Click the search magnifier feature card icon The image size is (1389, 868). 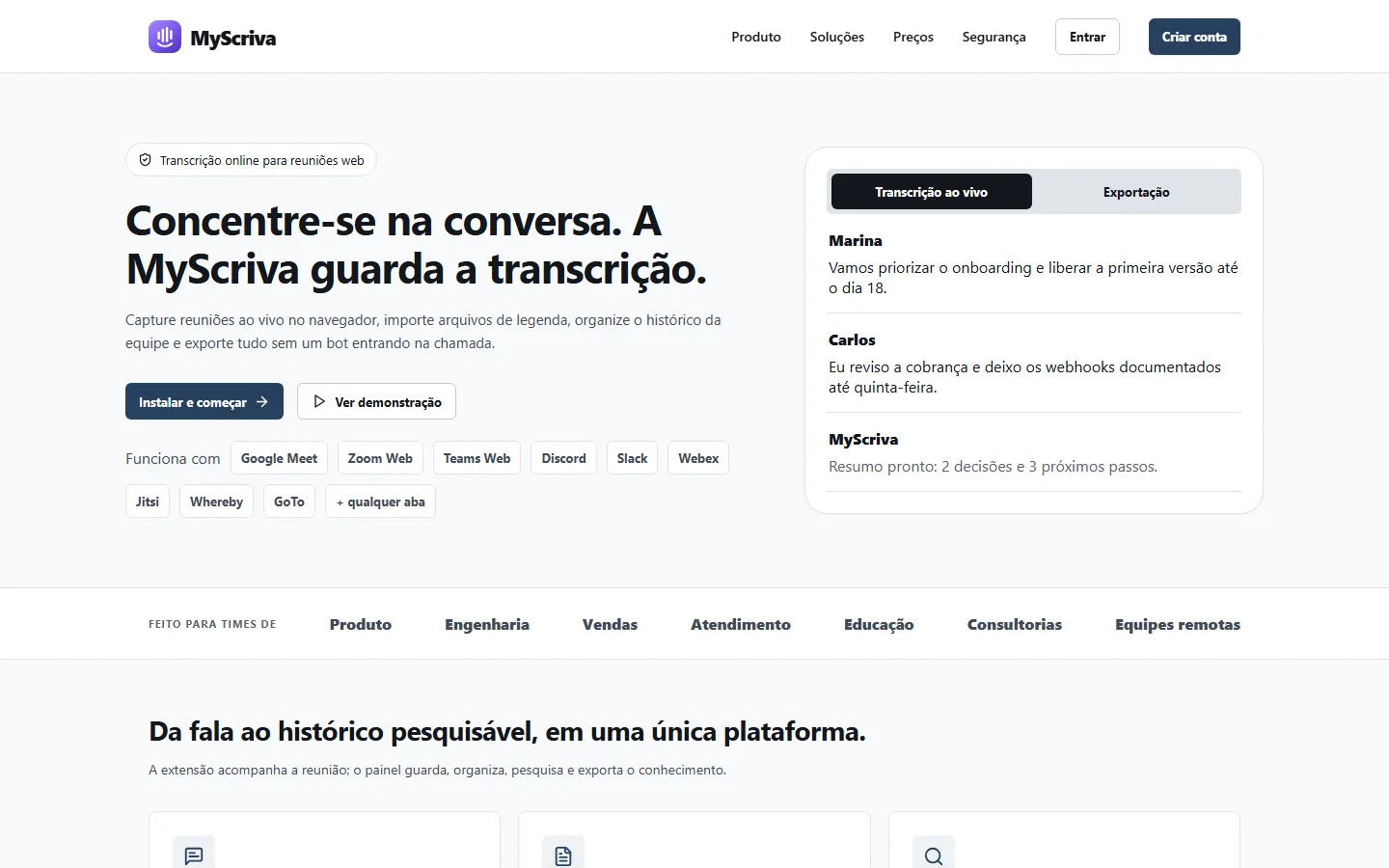point(934,855)
